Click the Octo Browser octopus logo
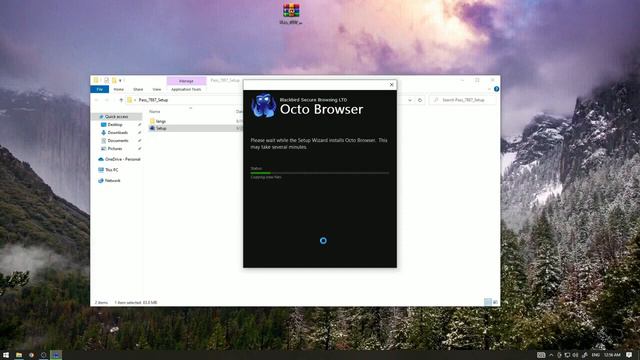This screenshot has height=360, width=640. [x=263, y=106]
